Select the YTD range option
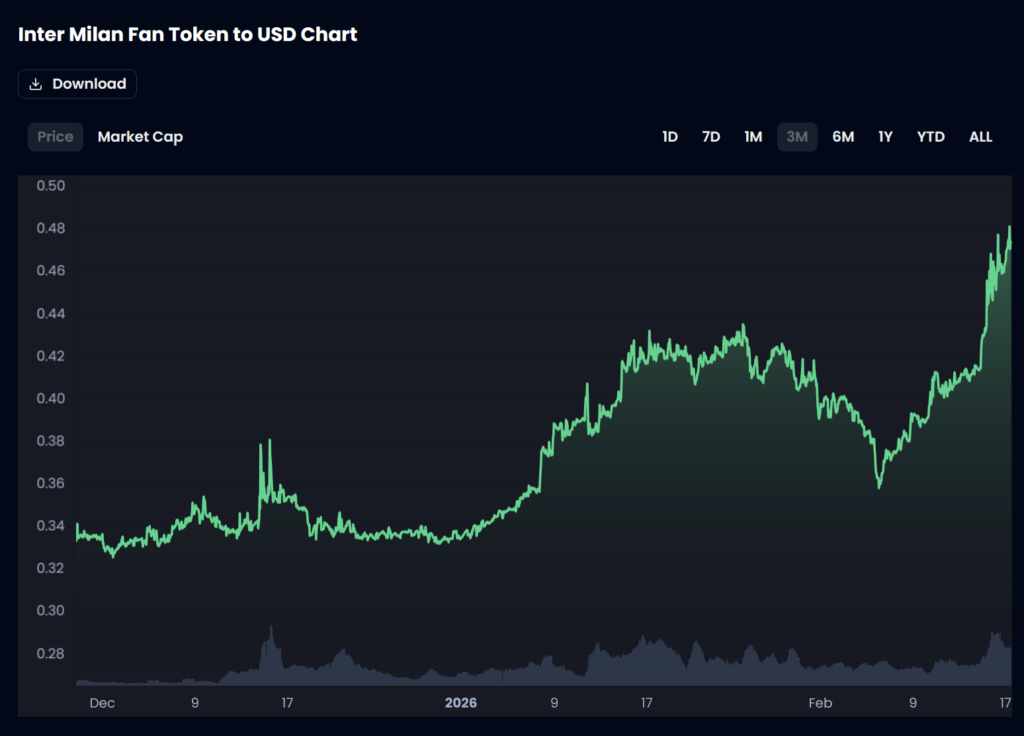 [930, 136]
